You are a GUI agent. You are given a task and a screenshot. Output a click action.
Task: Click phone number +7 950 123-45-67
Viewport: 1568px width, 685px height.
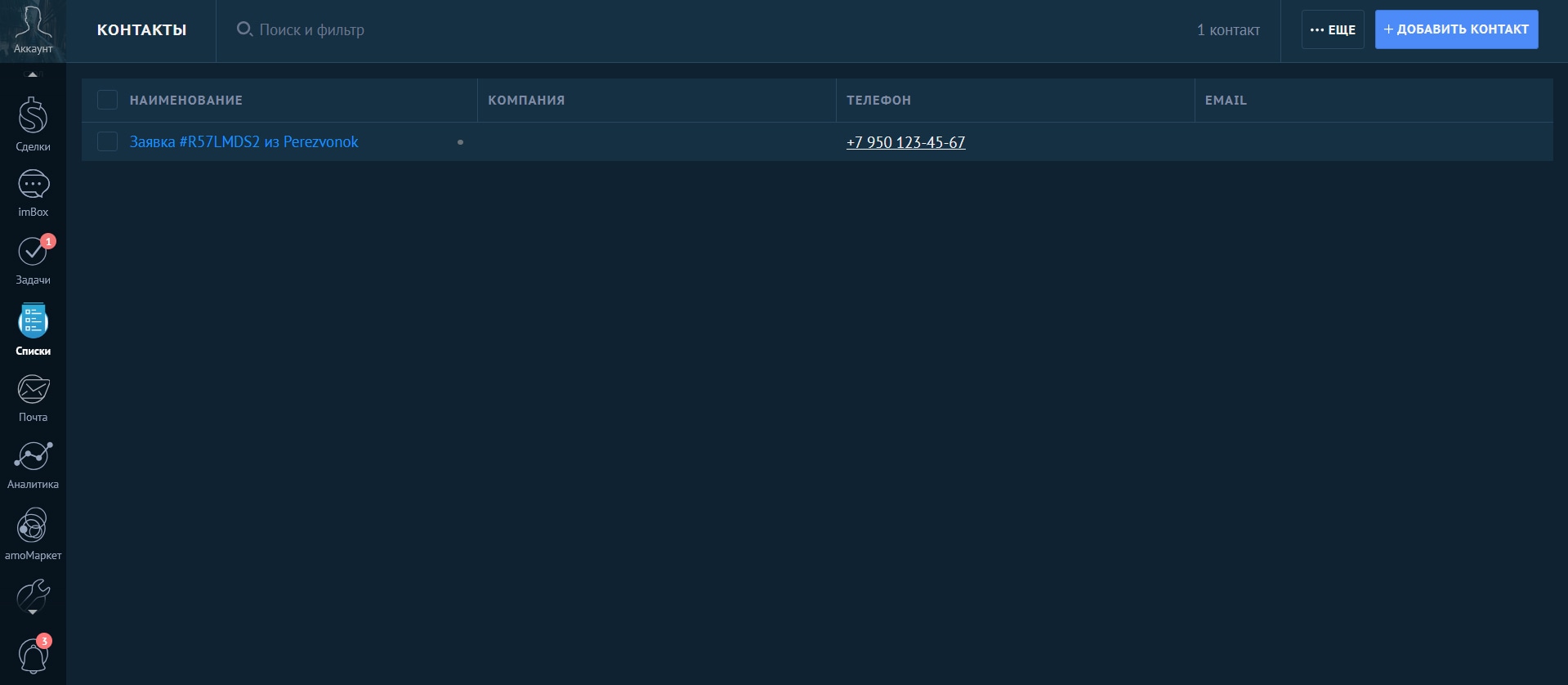point(905,143)
